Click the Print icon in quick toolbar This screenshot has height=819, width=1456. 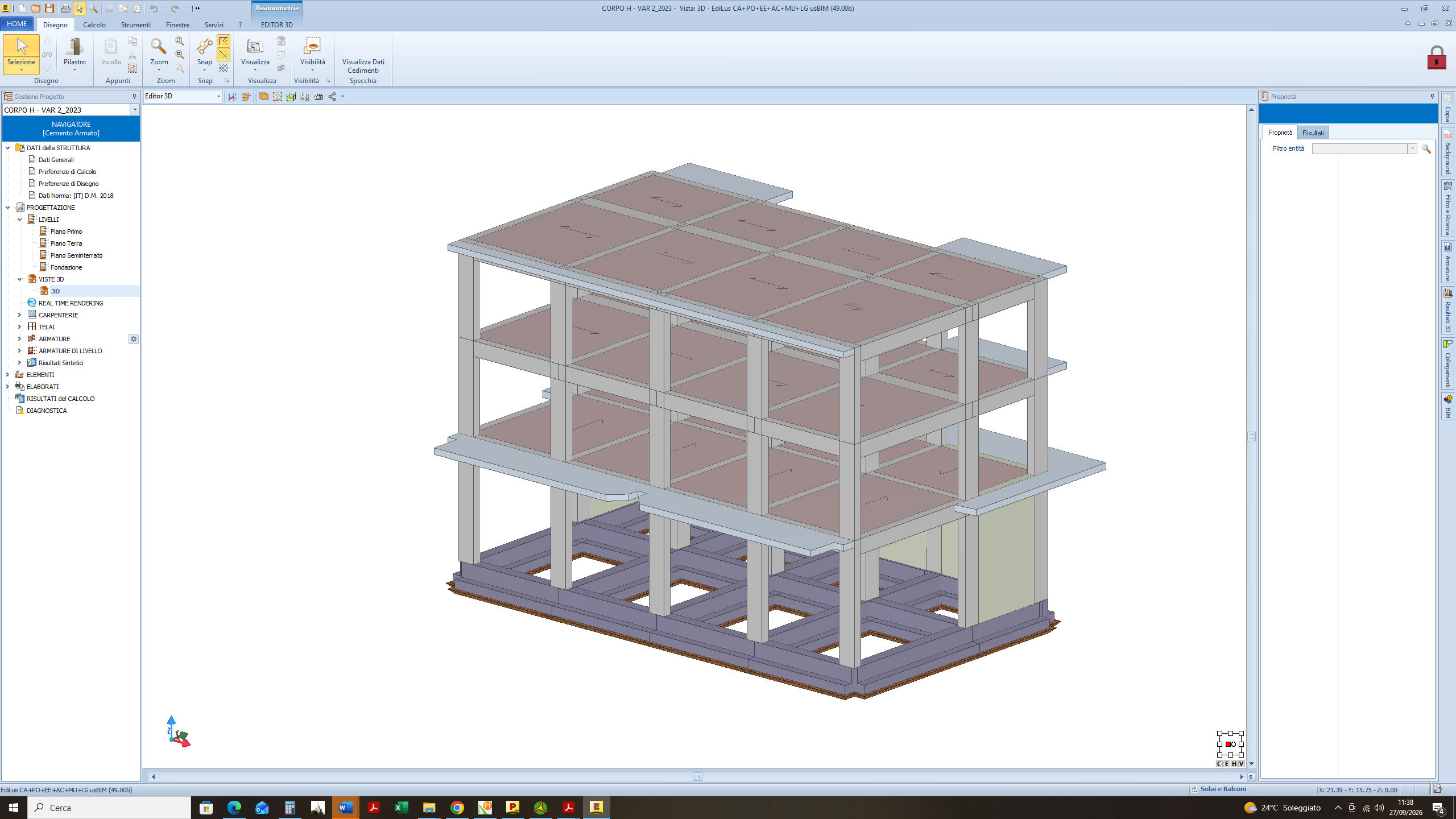point(65,9)
